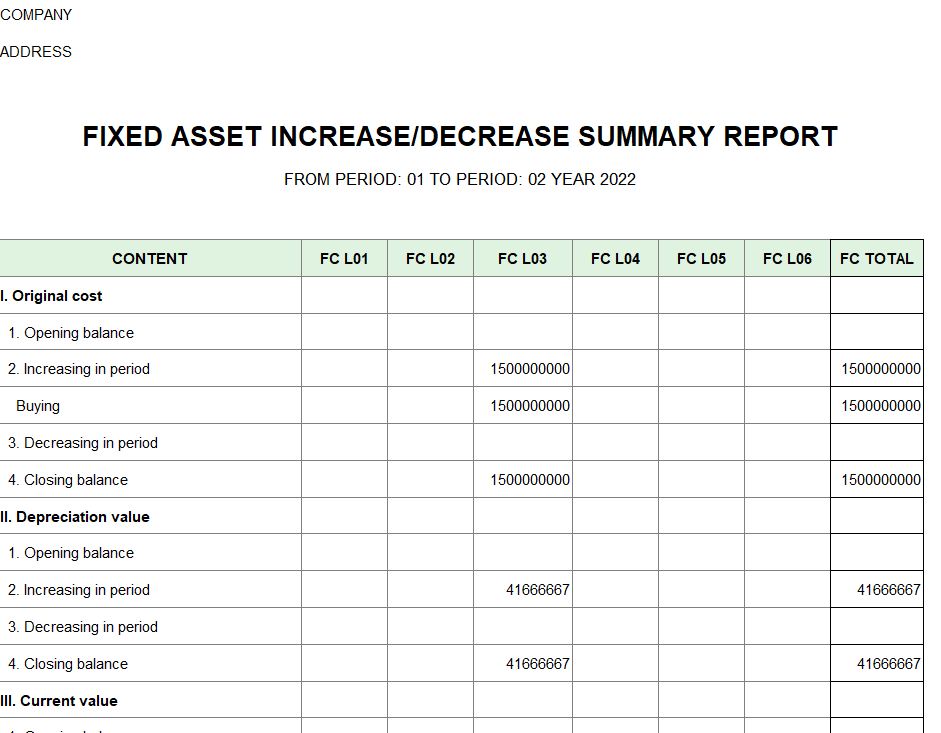The height and width of the screenshot is (733, 941).
Task: Click Original cost Closing balance FC L03 value
Action: (530, 480)
